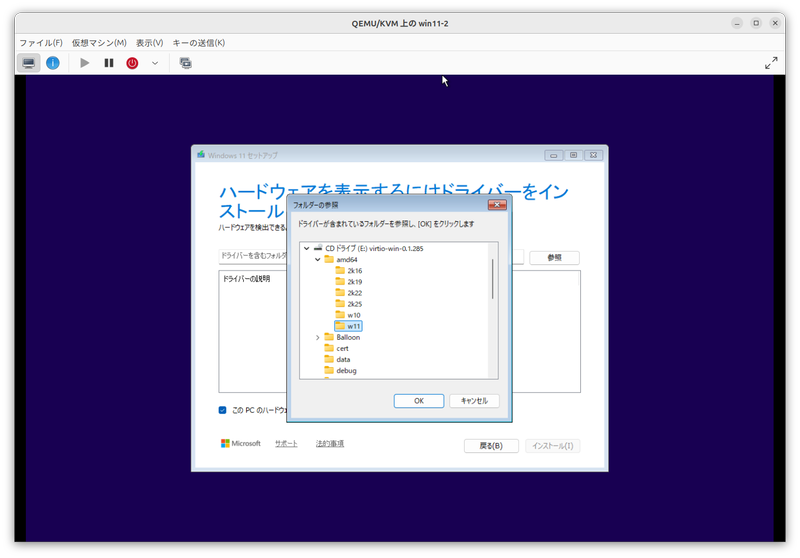The image size is (800, 558).
Task: Click キャンセル in the folder browse dialog
Action: point(474,401)
